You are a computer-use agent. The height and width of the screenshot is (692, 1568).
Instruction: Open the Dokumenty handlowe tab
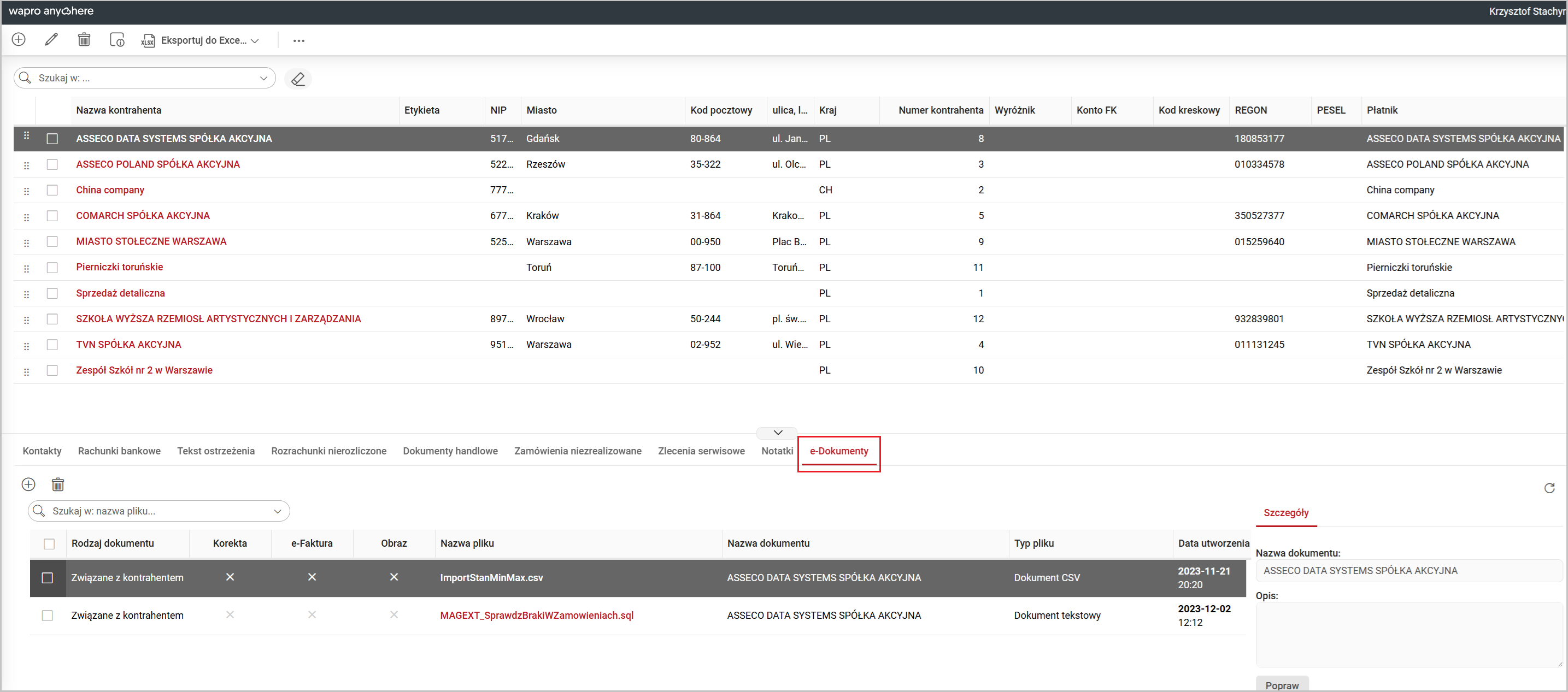click(x=450, y=451)
